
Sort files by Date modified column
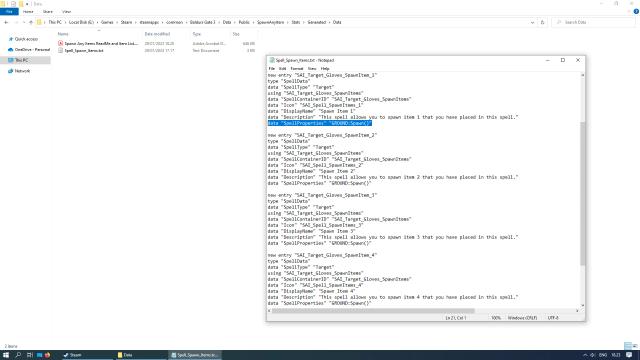point(157,34)
